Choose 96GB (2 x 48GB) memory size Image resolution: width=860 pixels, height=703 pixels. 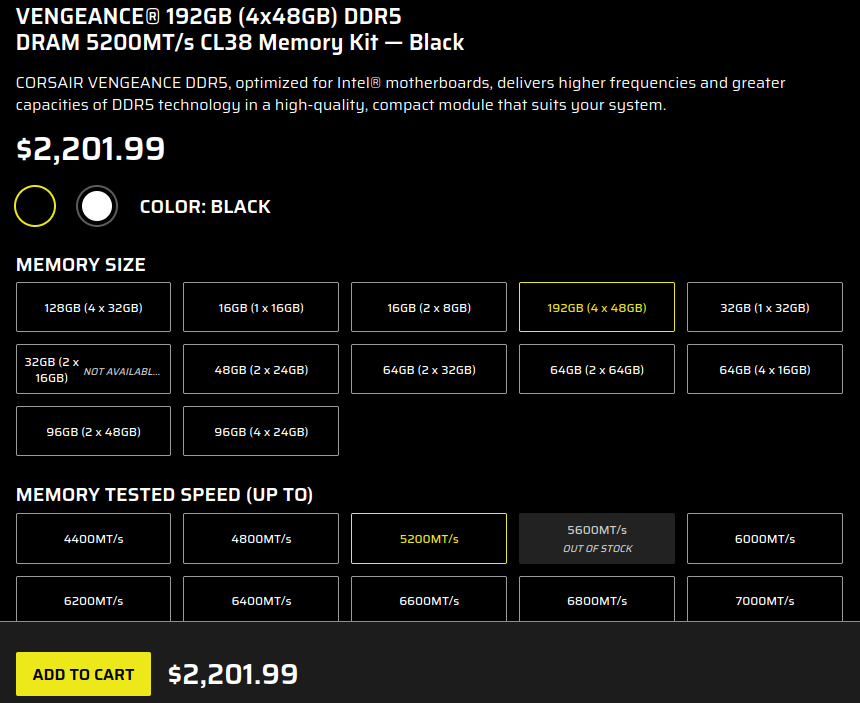[93, 431]
